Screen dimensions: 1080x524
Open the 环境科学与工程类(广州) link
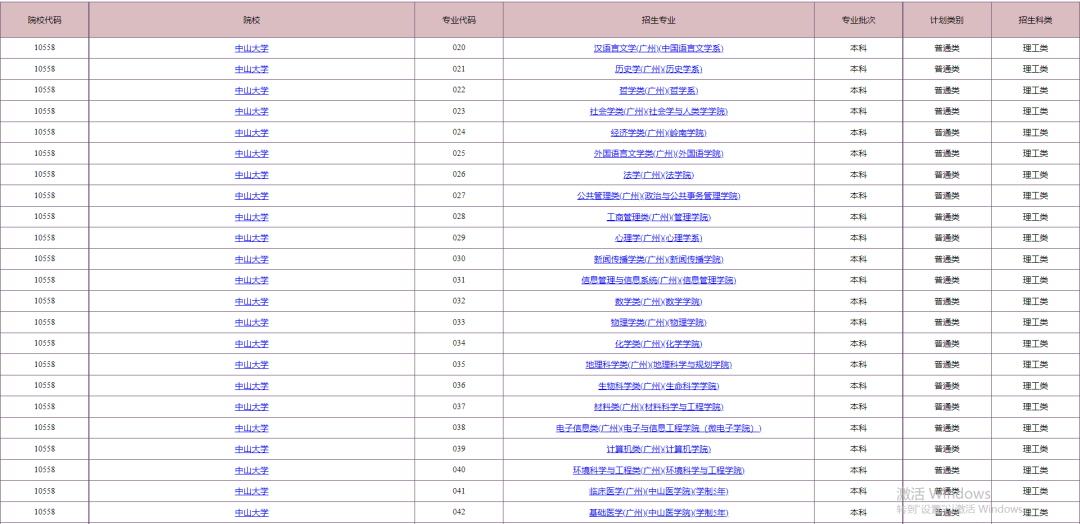pyautogui.click(x=658, y=470)
